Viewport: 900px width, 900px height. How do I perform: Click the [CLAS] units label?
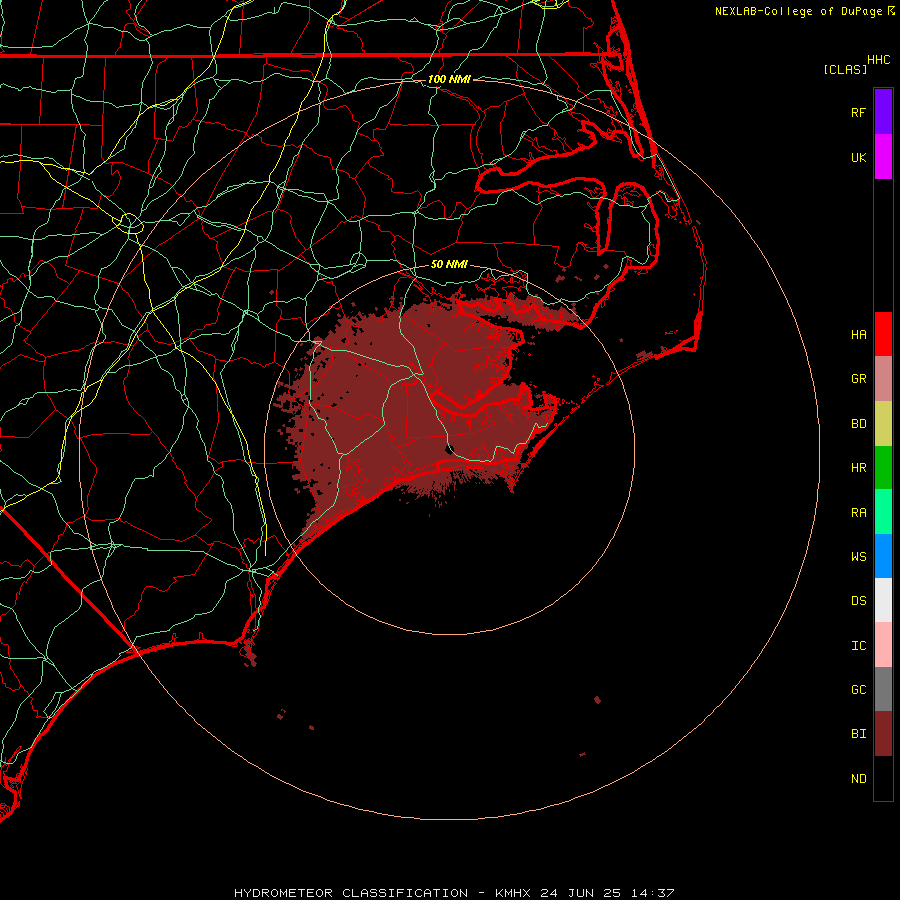coord(845,69)
